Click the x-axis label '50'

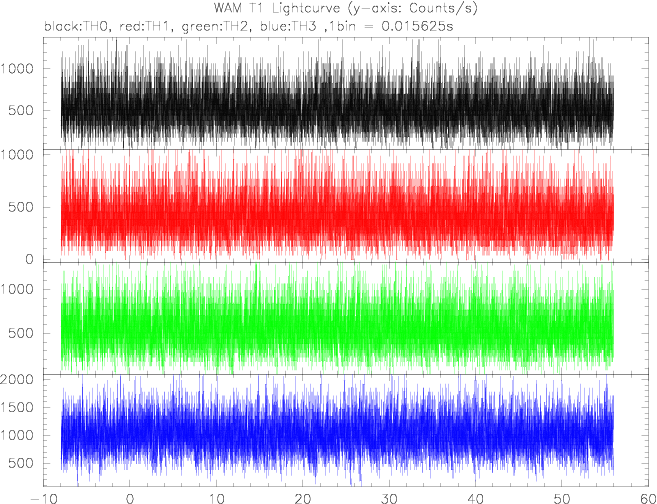[x=562, y=499]
